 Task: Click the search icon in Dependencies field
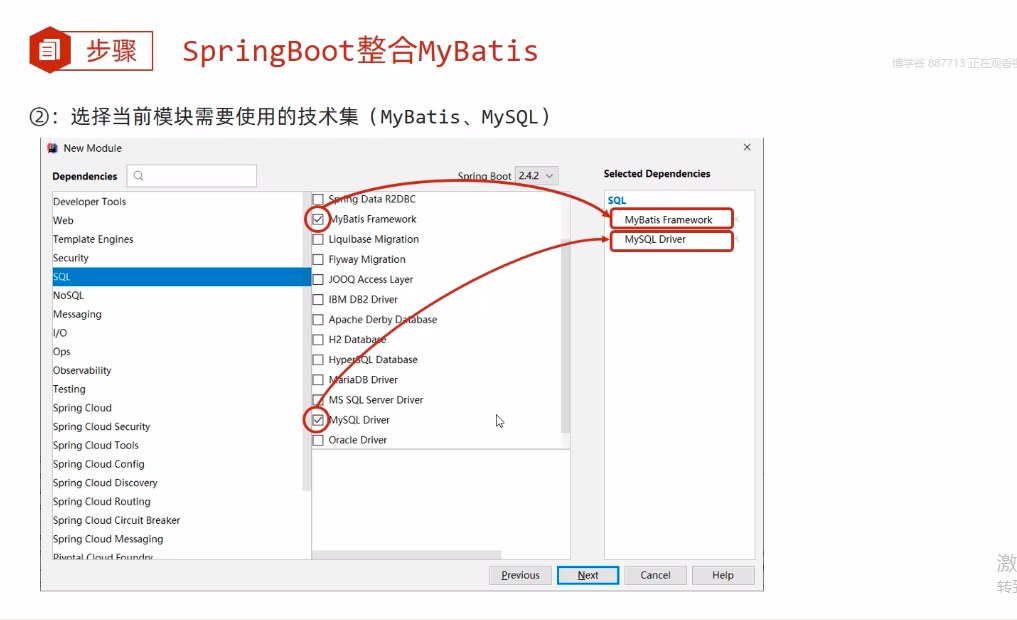click(x=138, y=176)
